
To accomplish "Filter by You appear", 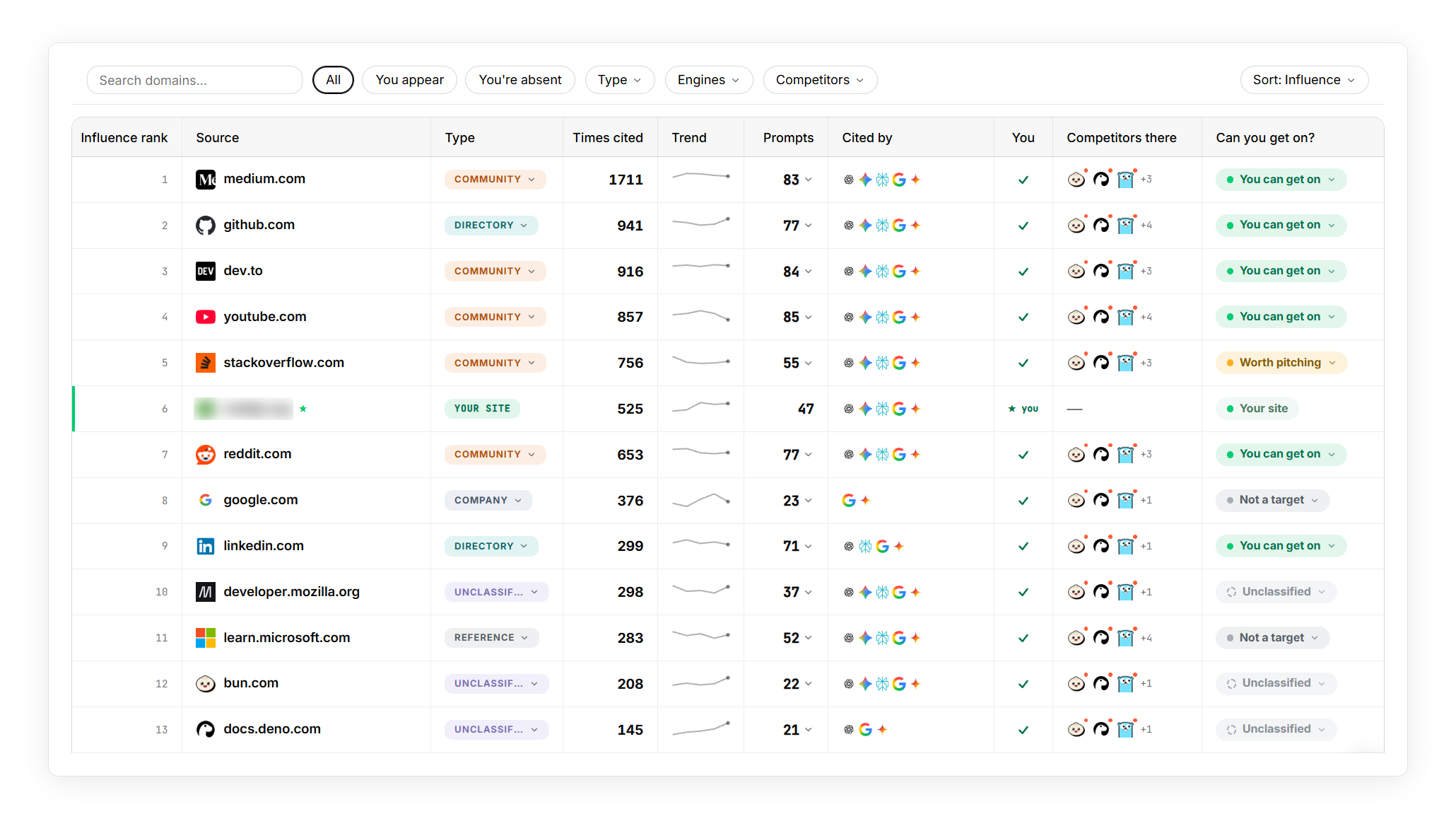I will [x=409, y=80].
